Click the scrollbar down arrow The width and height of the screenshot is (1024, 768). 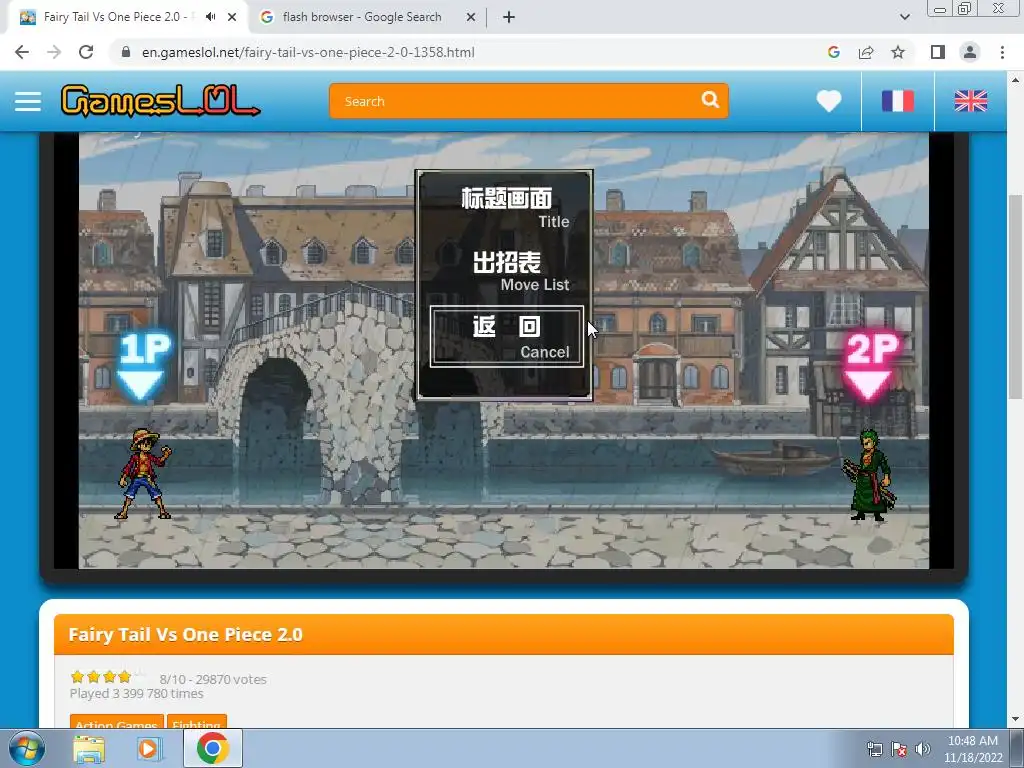pyautogui.click(x=1015, y=720)
